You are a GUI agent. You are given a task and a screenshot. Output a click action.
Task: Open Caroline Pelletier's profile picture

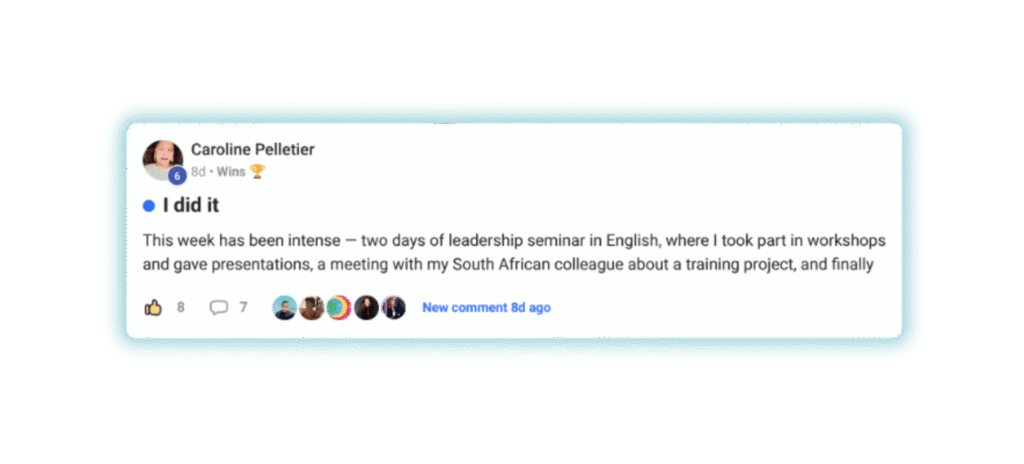click(x=161, y=158)
